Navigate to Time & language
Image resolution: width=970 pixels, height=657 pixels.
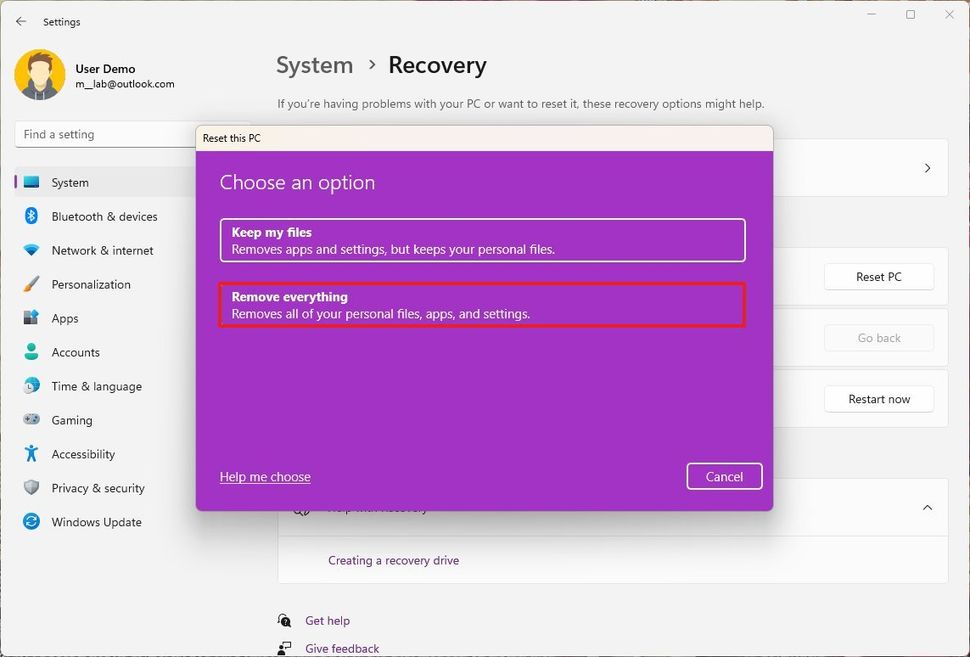coord(32,386)
